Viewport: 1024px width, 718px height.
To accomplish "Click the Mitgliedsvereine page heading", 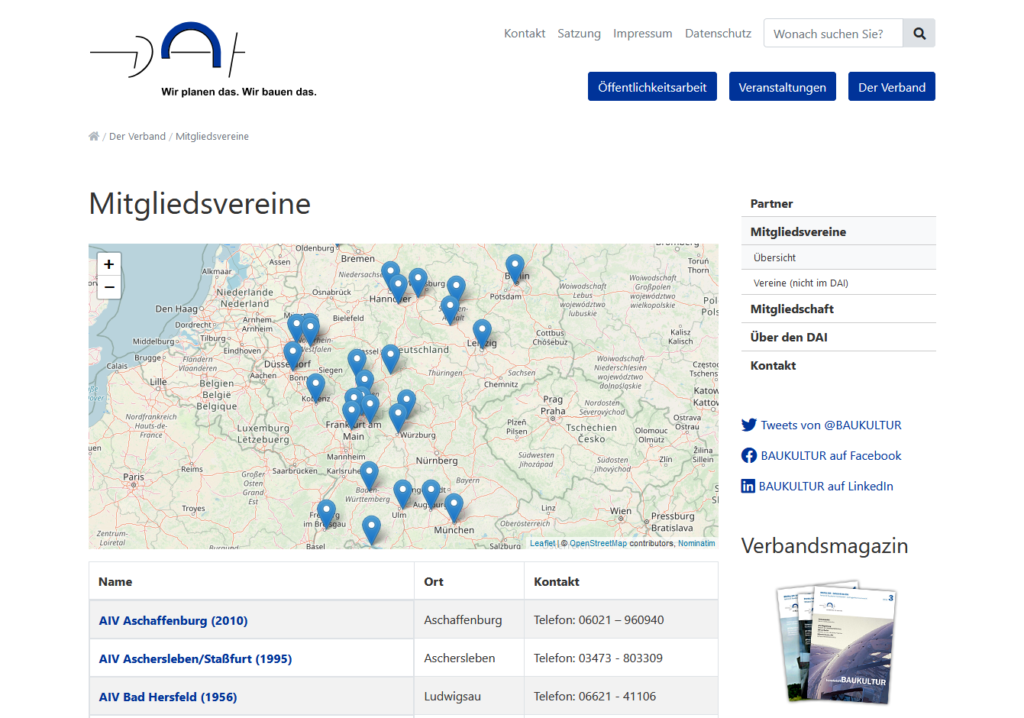I will pos(200,204).
